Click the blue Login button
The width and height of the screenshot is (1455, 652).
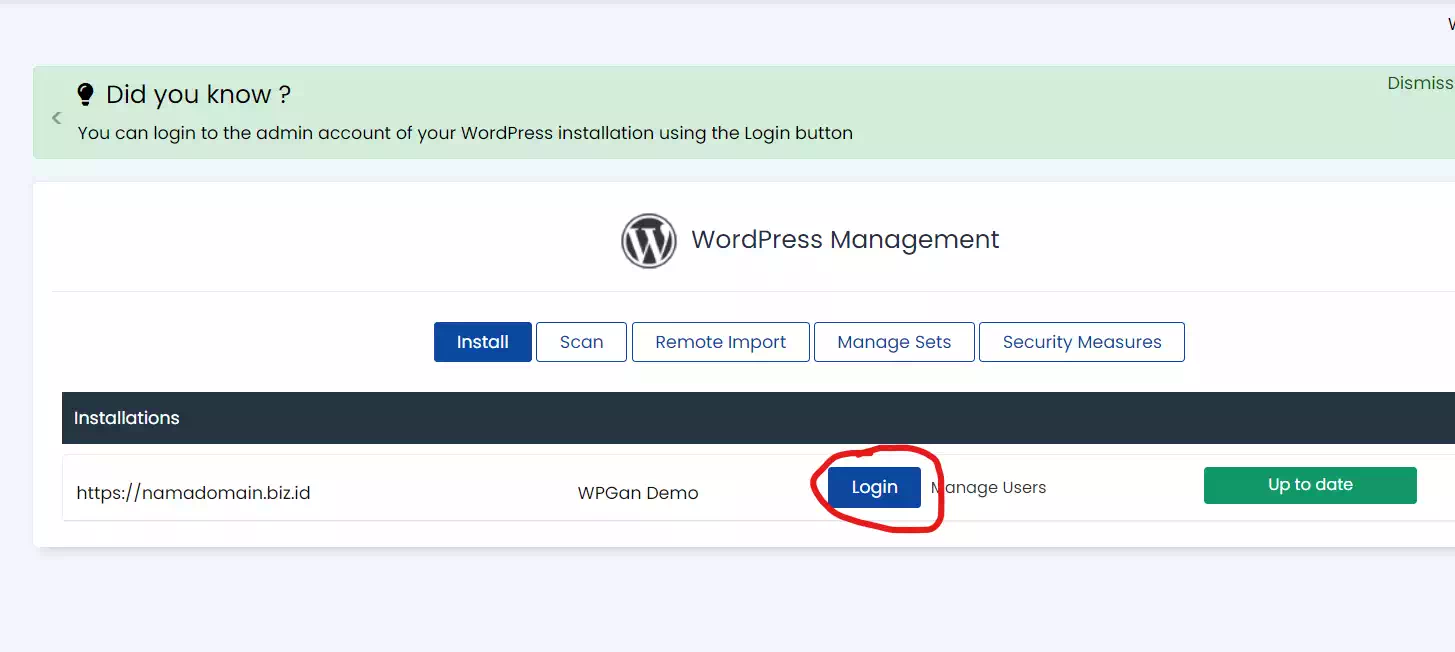(x=874, y=487)
